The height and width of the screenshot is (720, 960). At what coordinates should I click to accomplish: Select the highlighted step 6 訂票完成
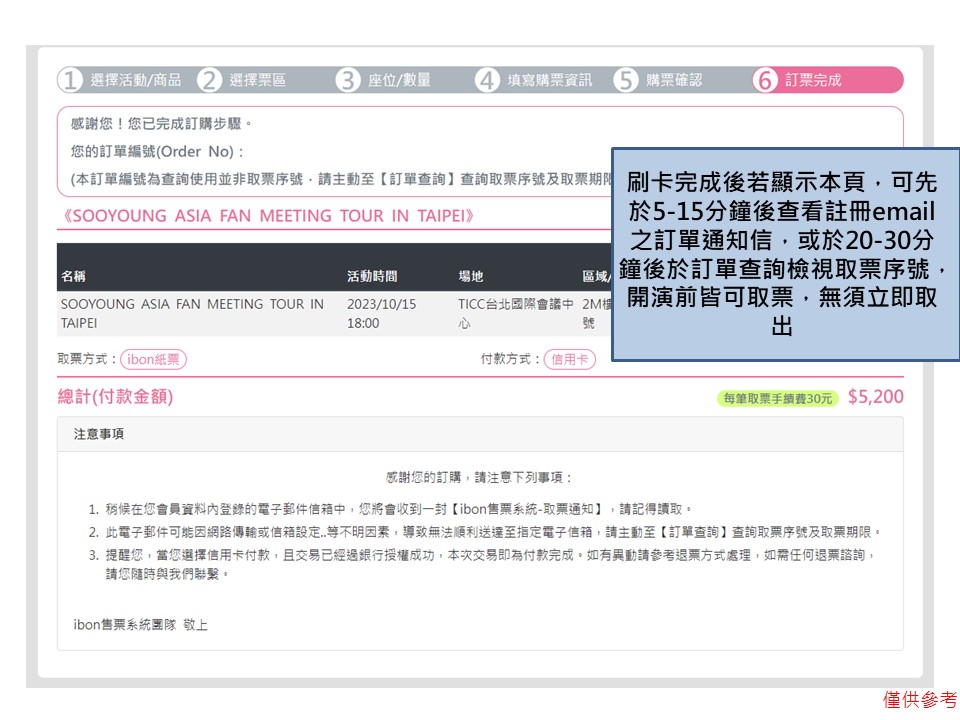coord(827,80)
